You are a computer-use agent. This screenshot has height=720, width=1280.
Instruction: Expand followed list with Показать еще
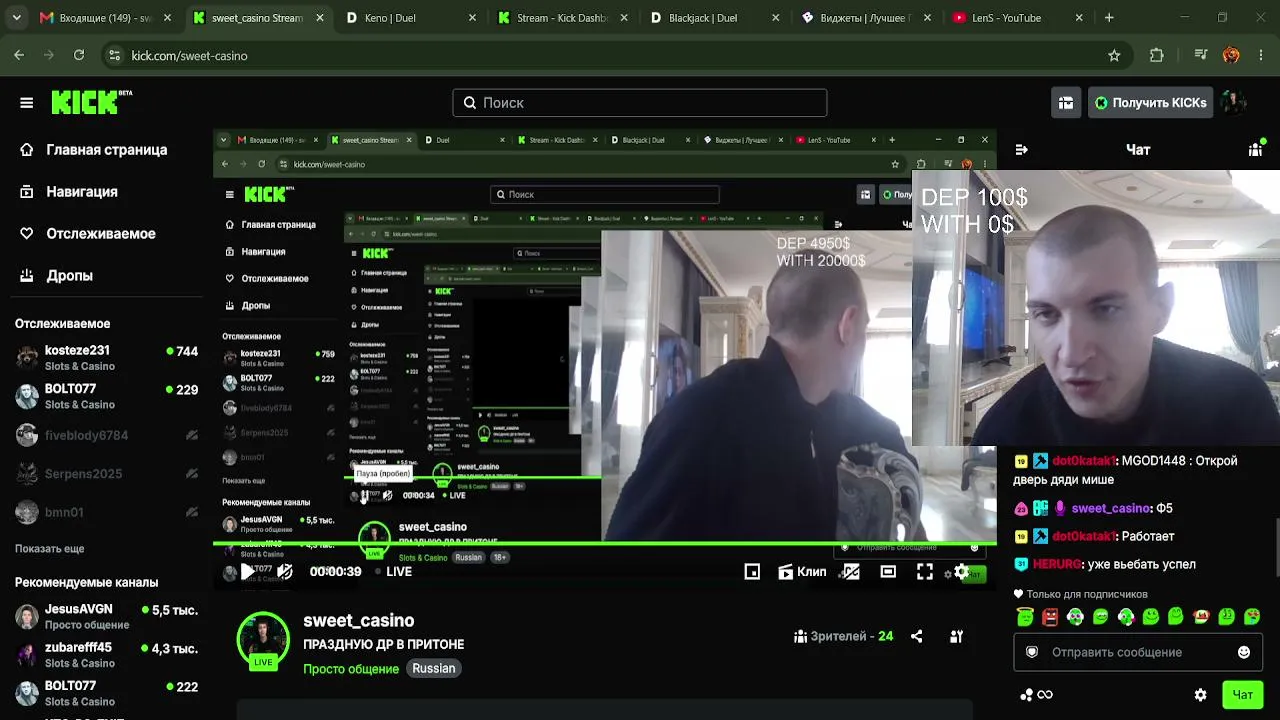[49, 549]
